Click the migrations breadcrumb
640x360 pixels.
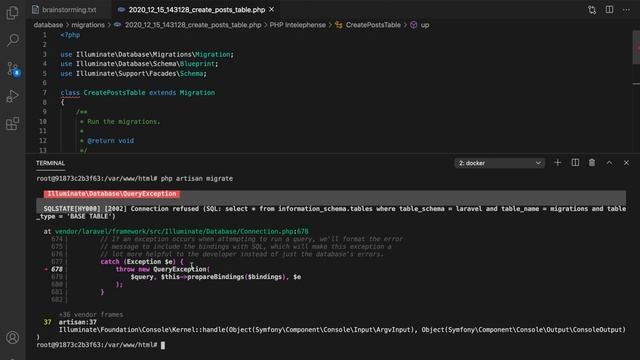pyautogui.click(x=88, y=25)
